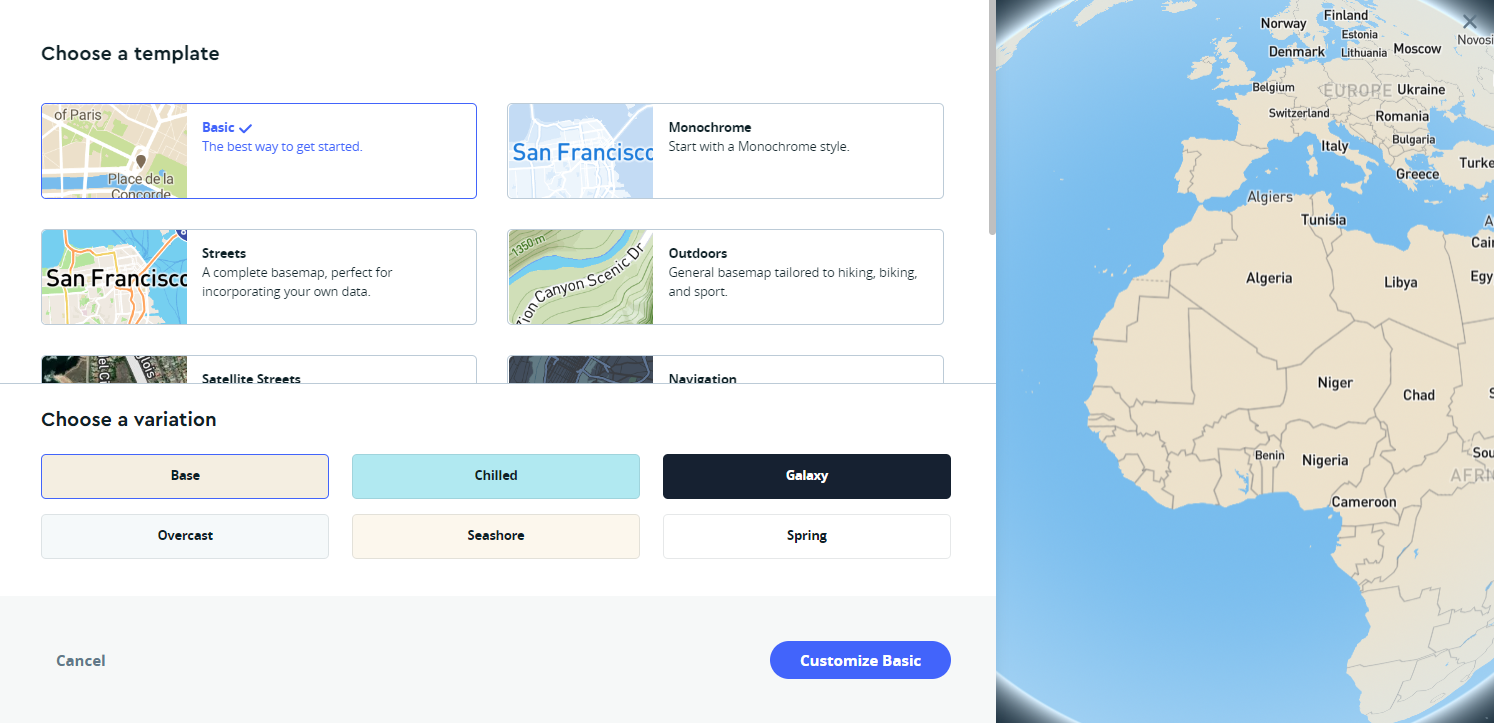Close the map preview with X icon

click(1469, 21)
